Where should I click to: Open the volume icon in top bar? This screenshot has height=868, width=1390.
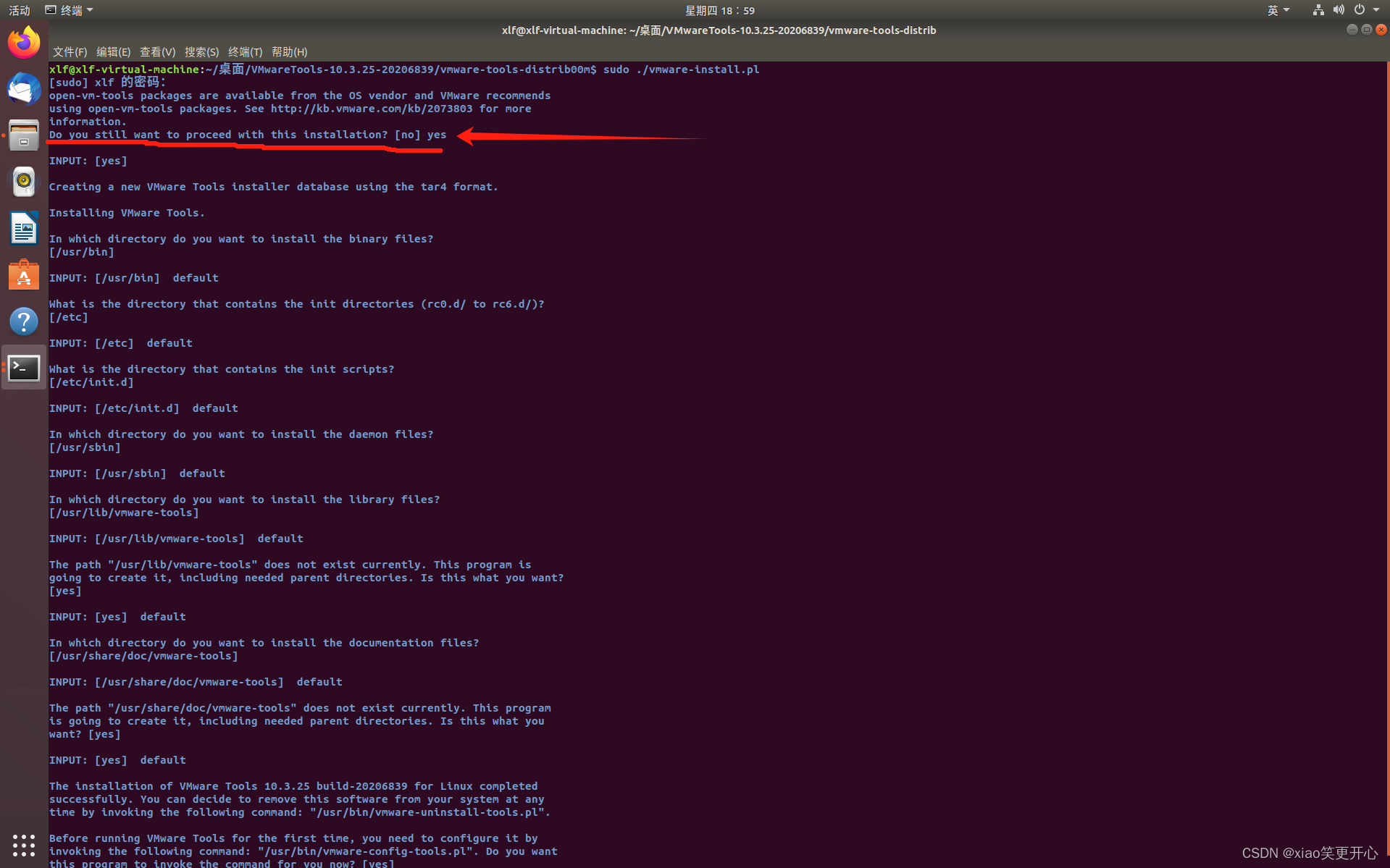click(x=1338, y=10)
